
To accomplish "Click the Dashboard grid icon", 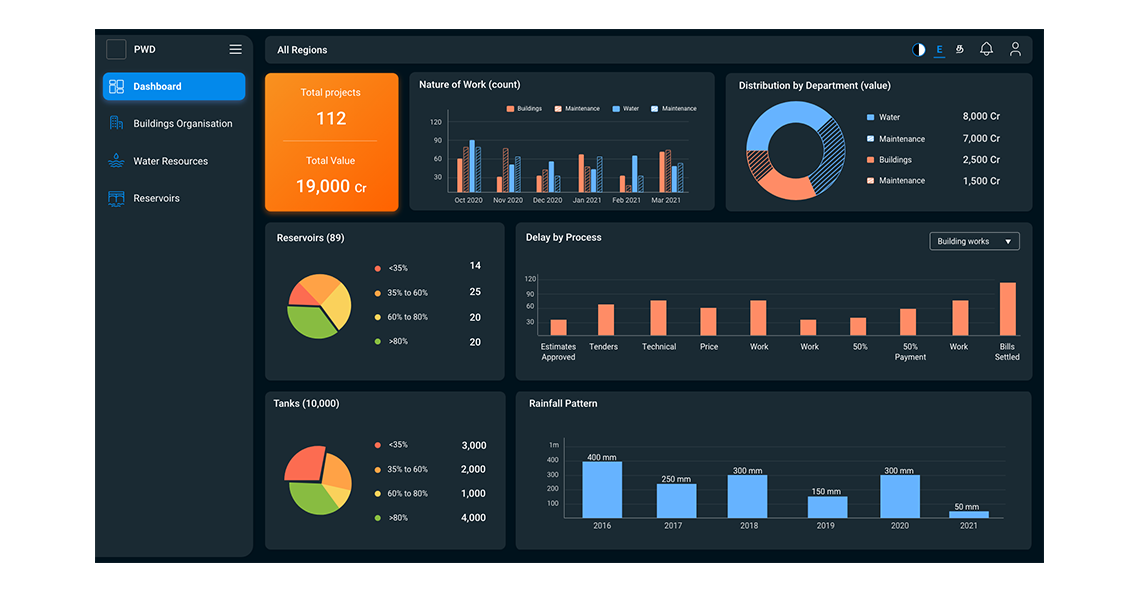I will click(116, 87).
